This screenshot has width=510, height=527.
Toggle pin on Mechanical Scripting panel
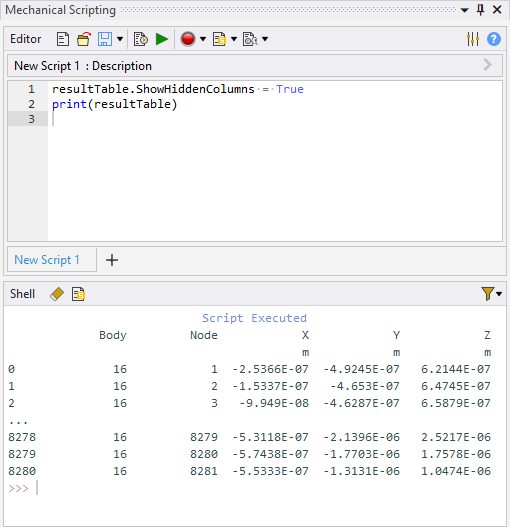pos(481,10)
